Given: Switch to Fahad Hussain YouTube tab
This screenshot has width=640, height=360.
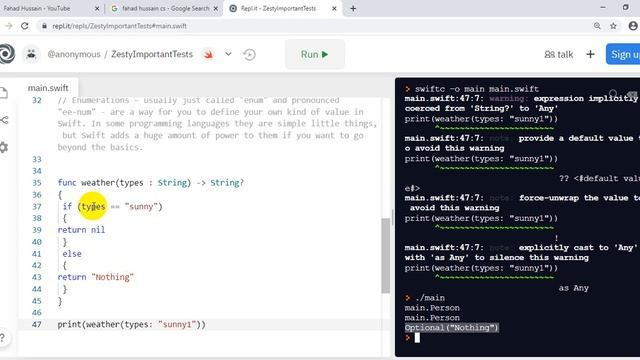Looking at the screenshot, I should coord(37,8).
